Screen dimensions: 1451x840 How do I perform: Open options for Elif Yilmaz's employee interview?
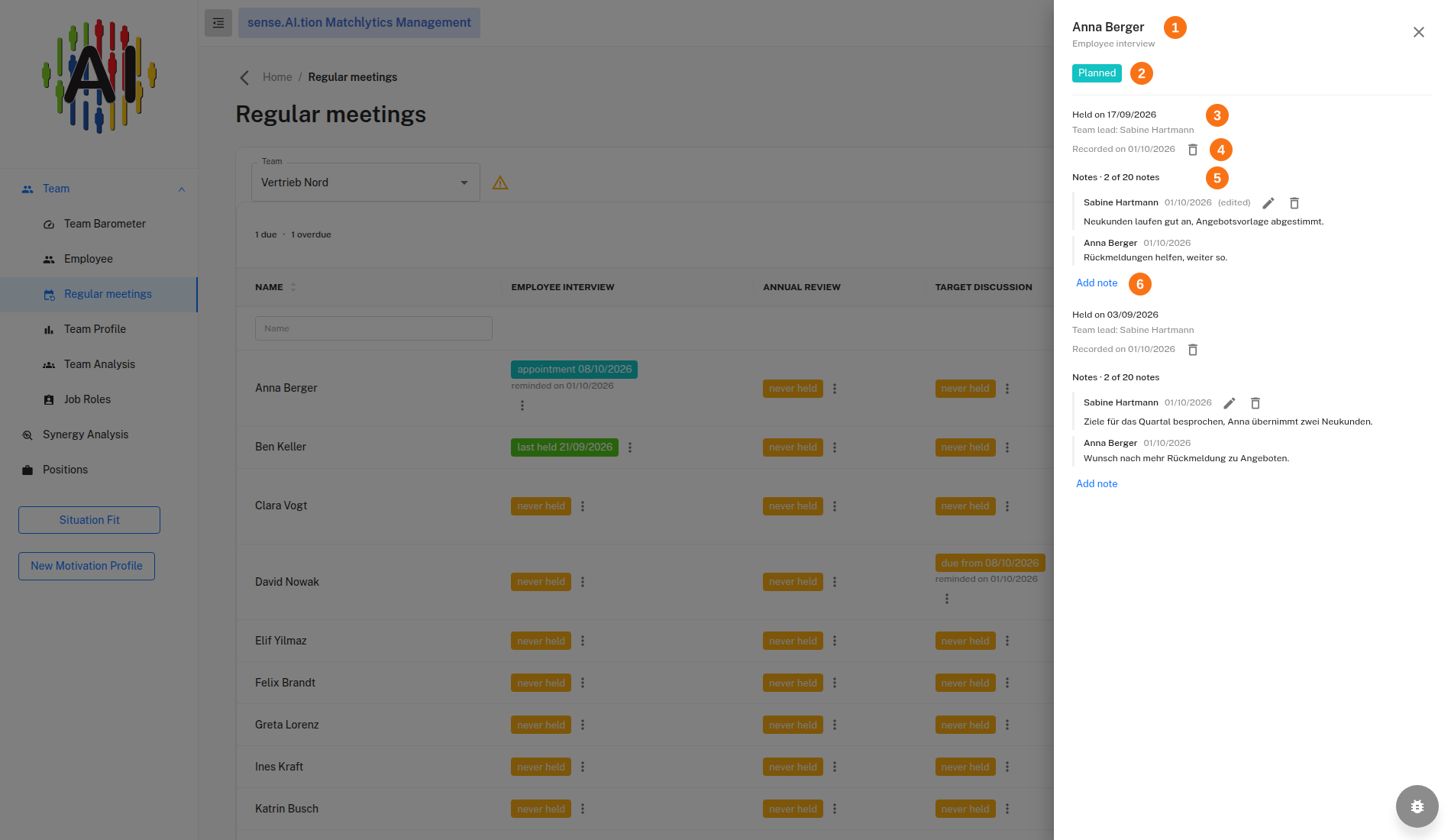tap(583, 641)
